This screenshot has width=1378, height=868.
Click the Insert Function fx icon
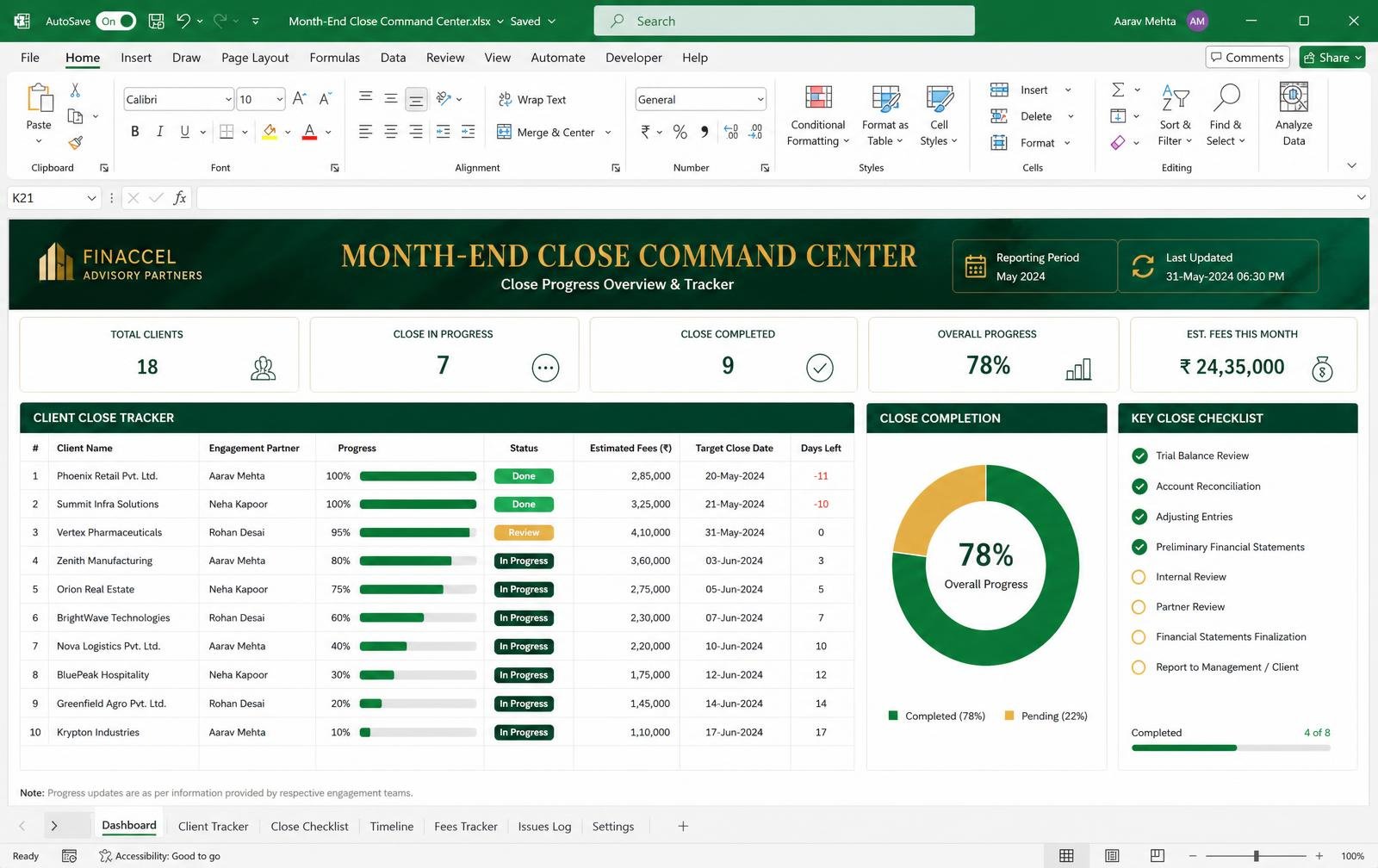tap(179, 198)
